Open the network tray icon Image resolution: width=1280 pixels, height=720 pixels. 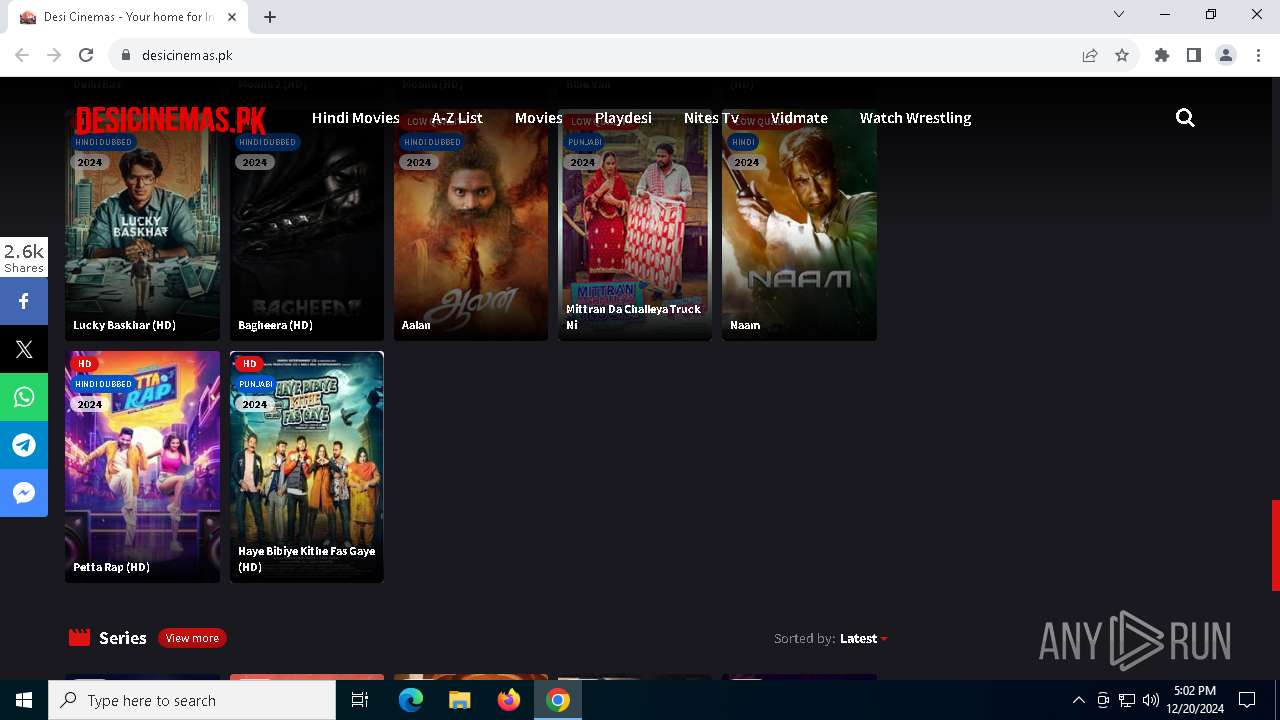point(1127,700)
